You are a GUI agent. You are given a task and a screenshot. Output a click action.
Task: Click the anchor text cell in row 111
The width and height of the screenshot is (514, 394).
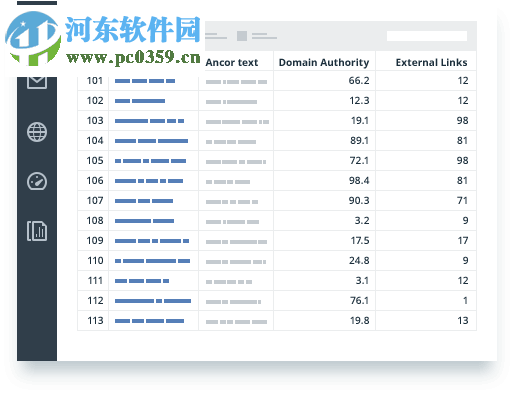pyautogui.click(x=236, y=281)
